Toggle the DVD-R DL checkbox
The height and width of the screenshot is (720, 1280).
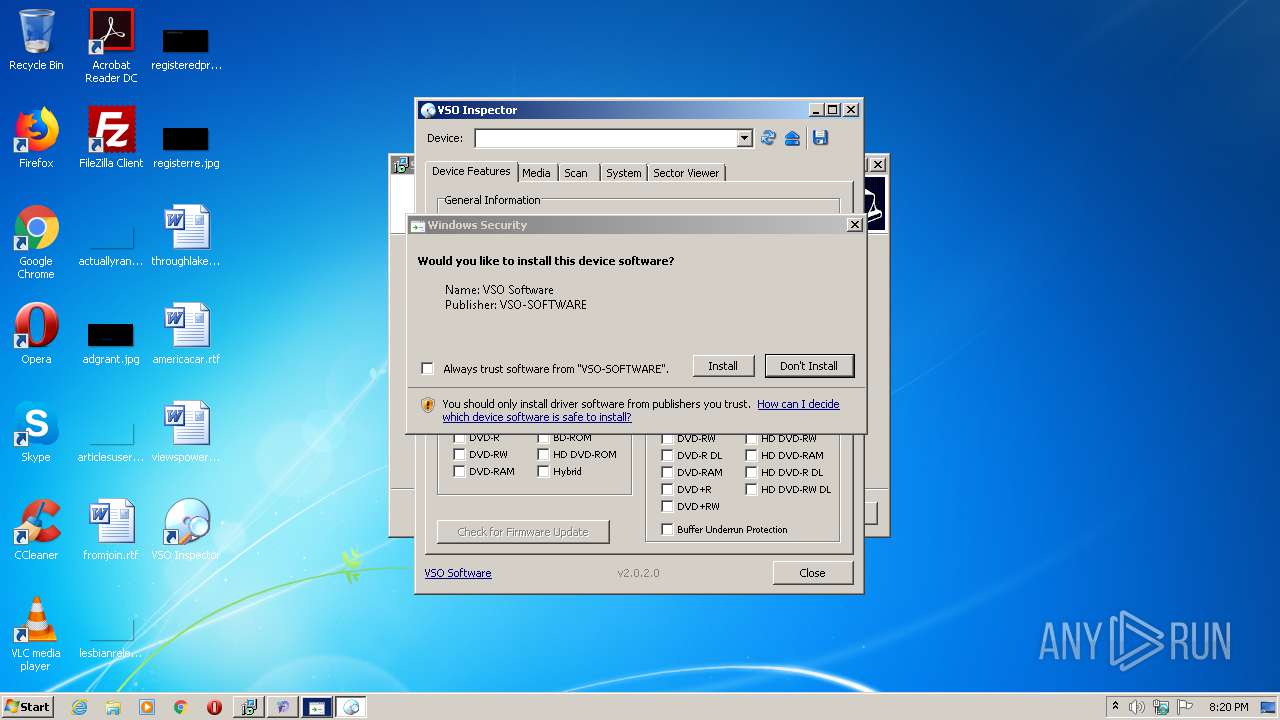tap(668, 455)
